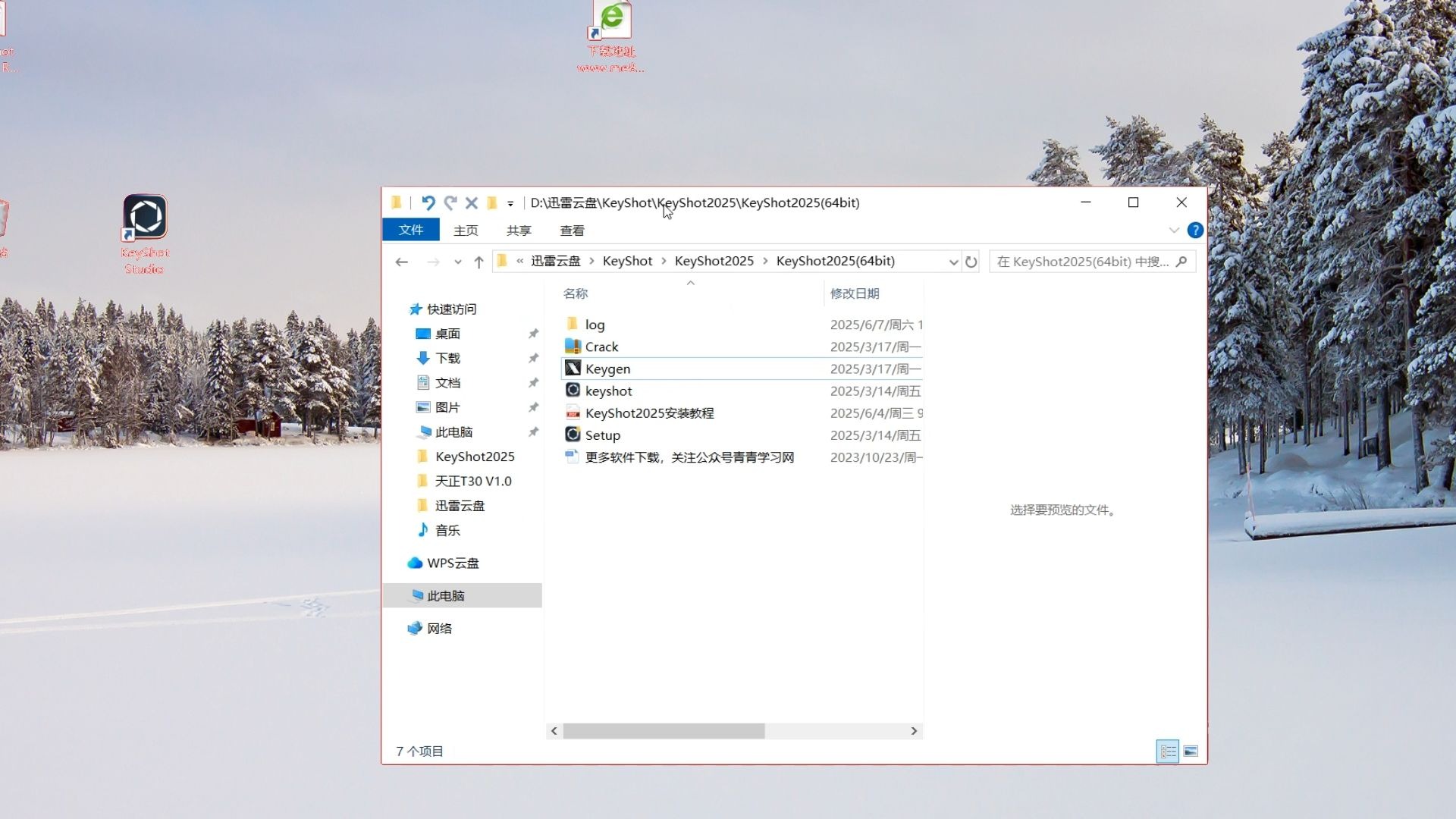Open 文档 in quick access
This screenshot has height=819, width=1456.
[447, 383]
